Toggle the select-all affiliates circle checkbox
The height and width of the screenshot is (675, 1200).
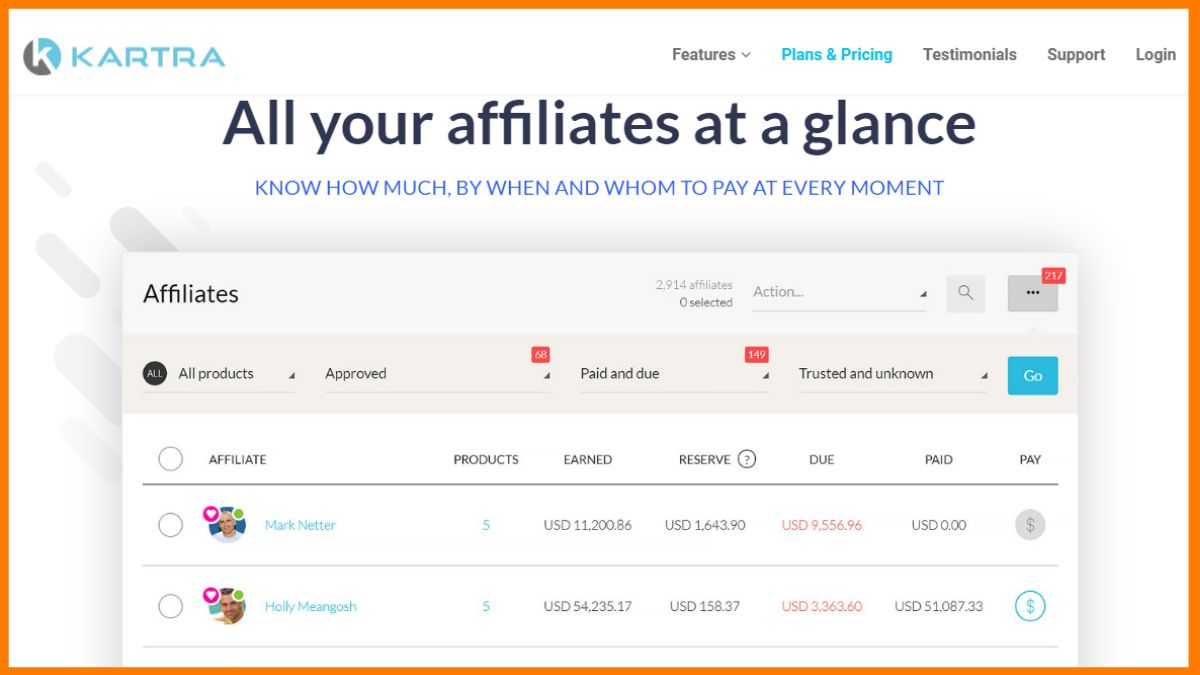[x=171, y=459]
